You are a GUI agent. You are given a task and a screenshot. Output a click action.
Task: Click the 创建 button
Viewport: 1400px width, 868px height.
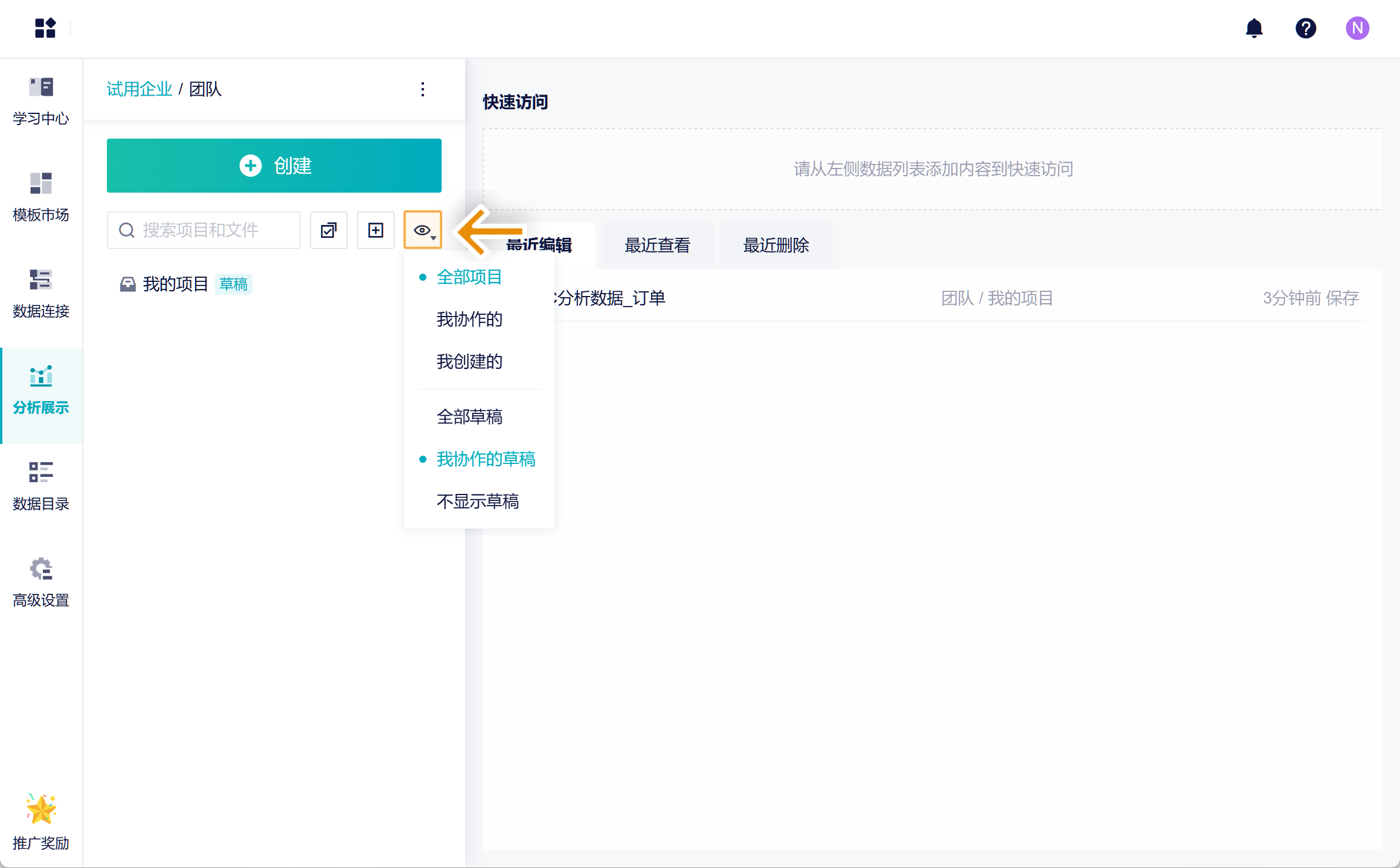pyautogui.click(x=274, y=166)
